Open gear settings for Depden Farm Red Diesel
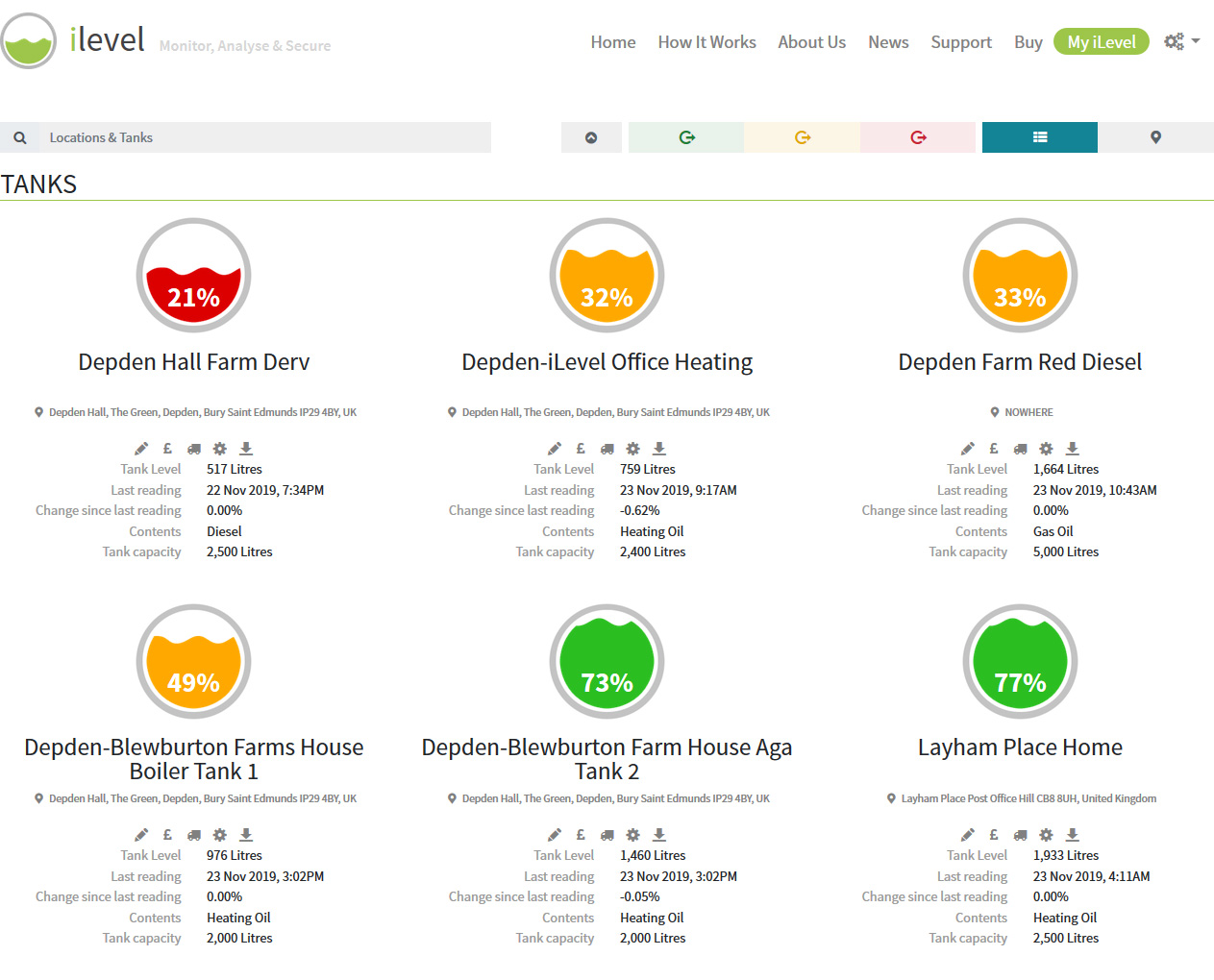 (1047, 449)
